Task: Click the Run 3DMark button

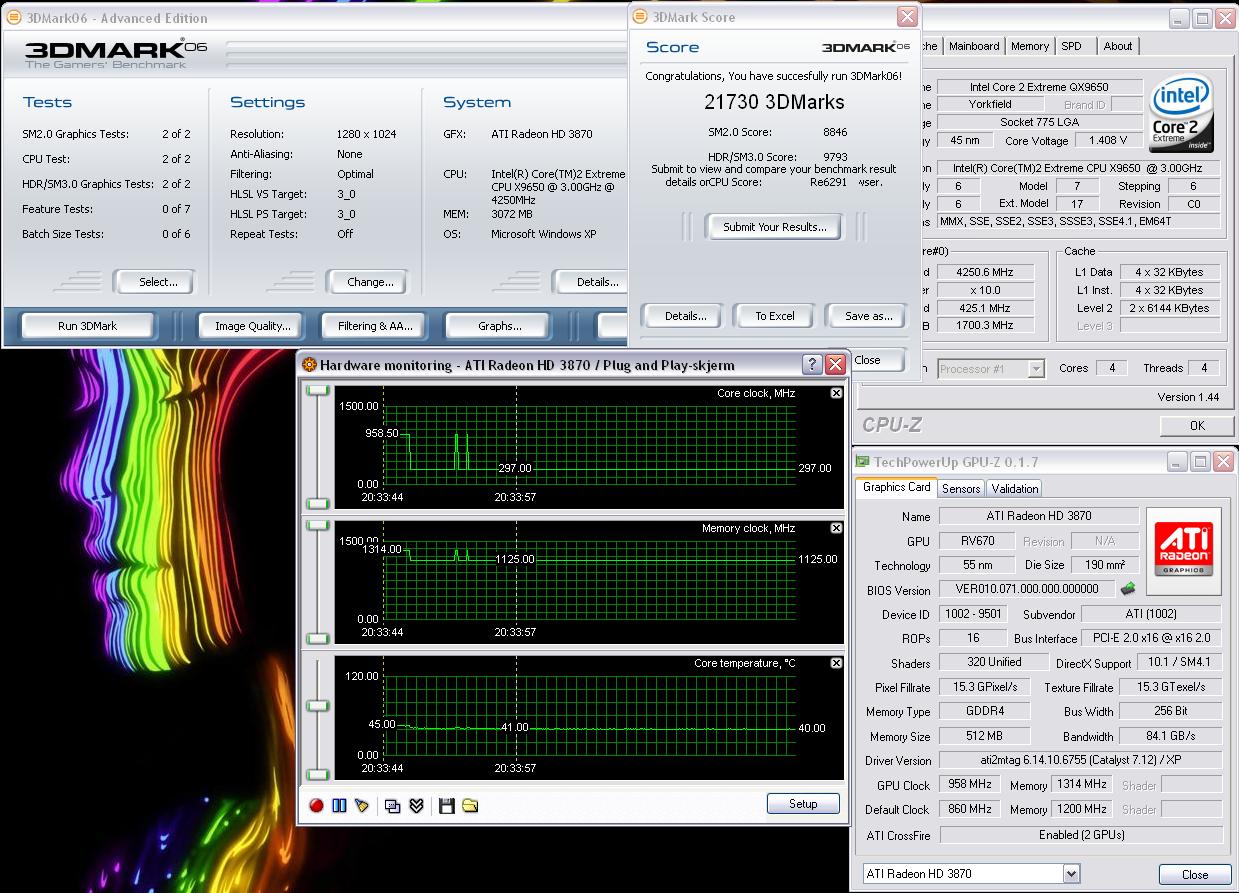Action: click(88, 326)
